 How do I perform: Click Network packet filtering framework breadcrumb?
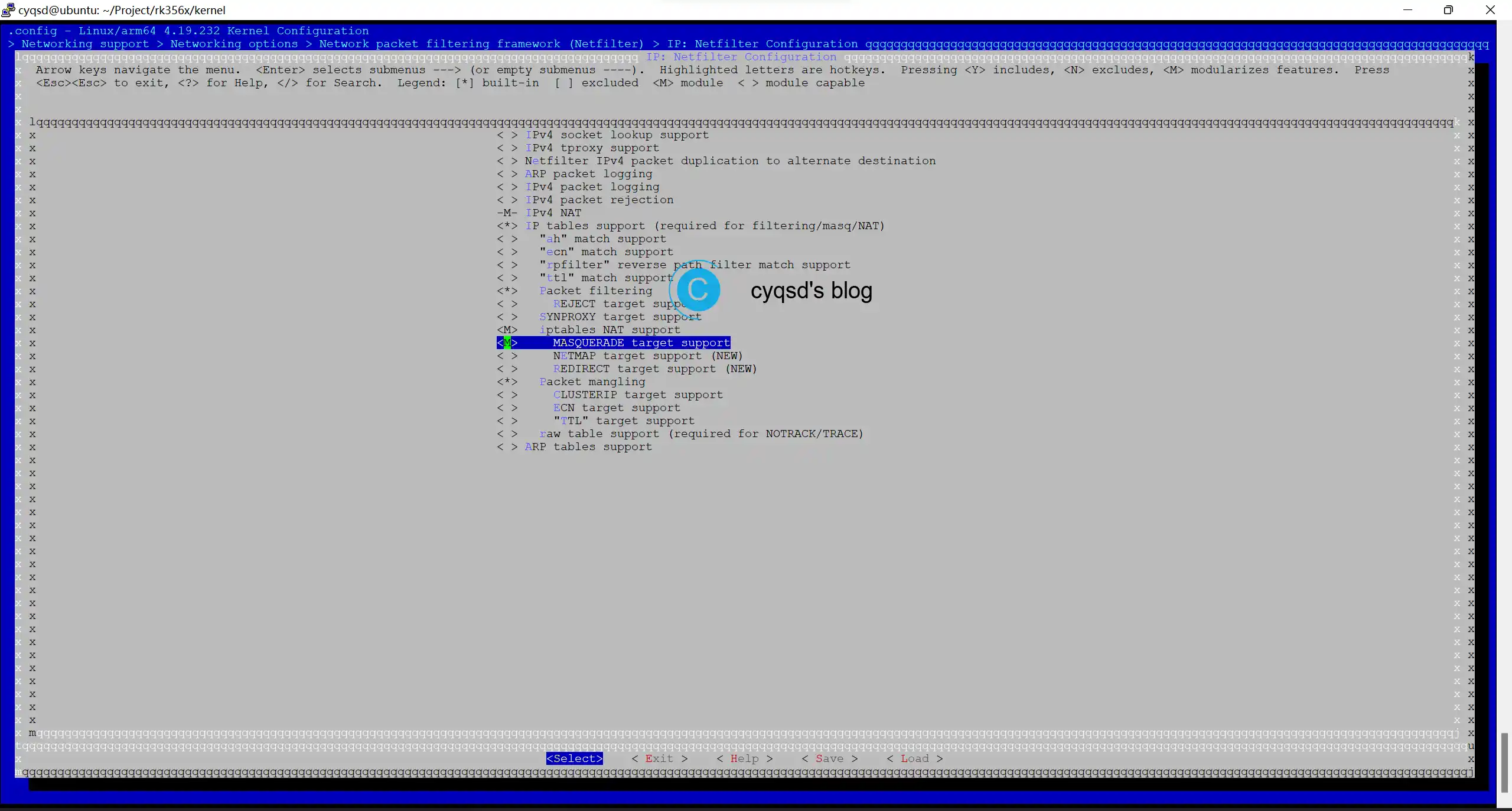[x=481, y=44]
